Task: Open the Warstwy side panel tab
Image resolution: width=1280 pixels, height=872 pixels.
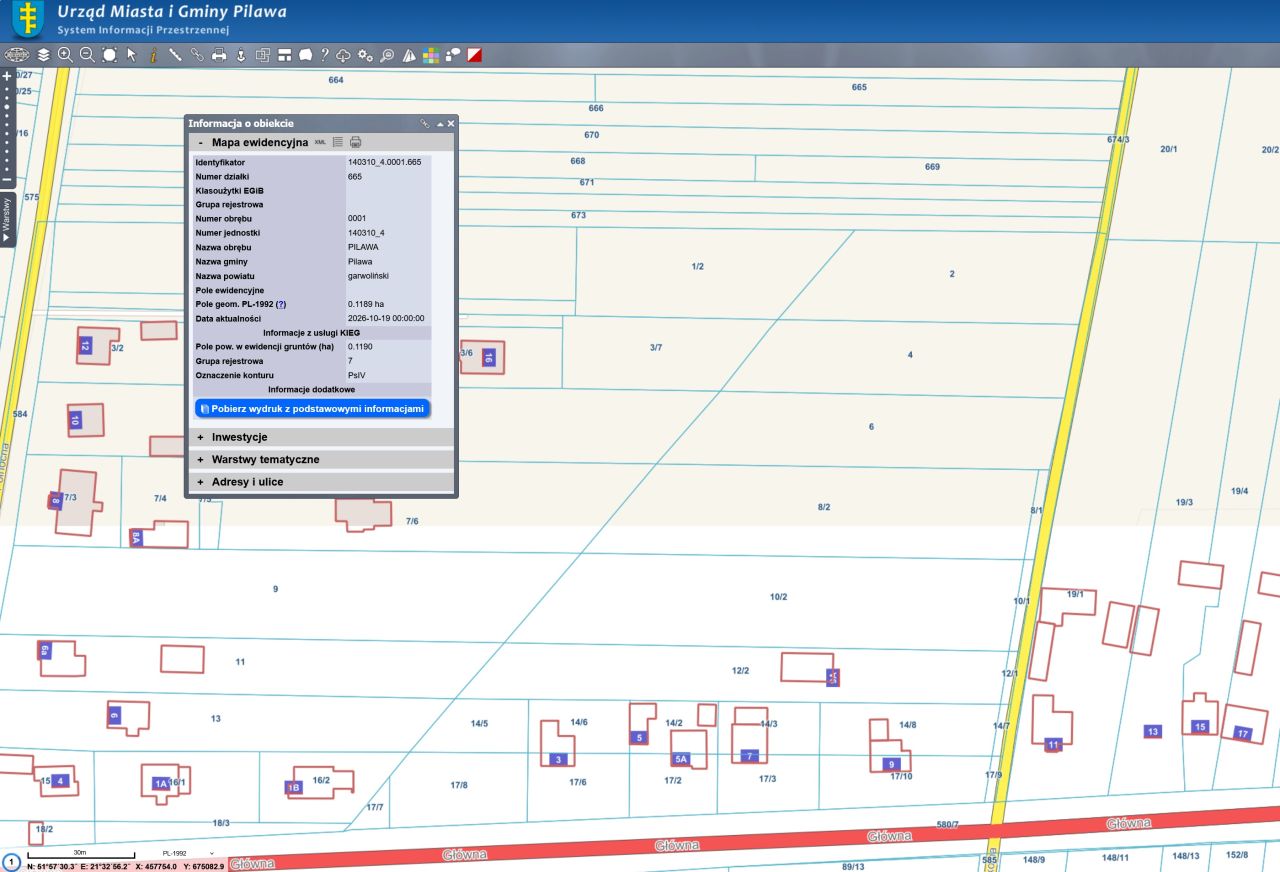Action: coord(7,218)
